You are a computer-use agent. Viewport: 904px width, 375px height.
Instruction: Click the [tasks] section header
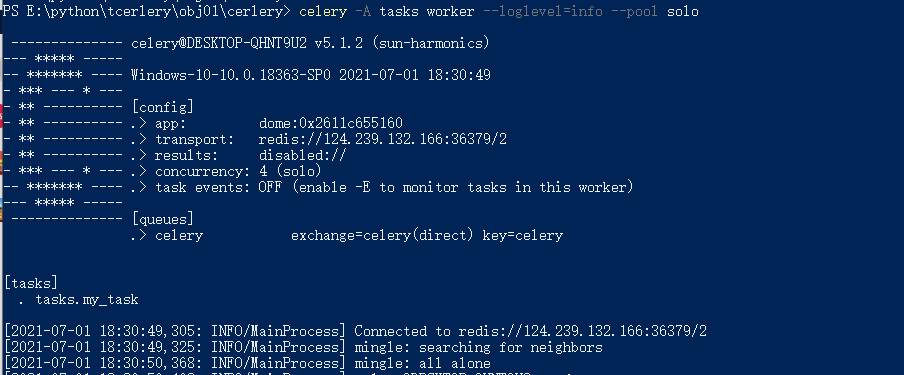point(31,283)
